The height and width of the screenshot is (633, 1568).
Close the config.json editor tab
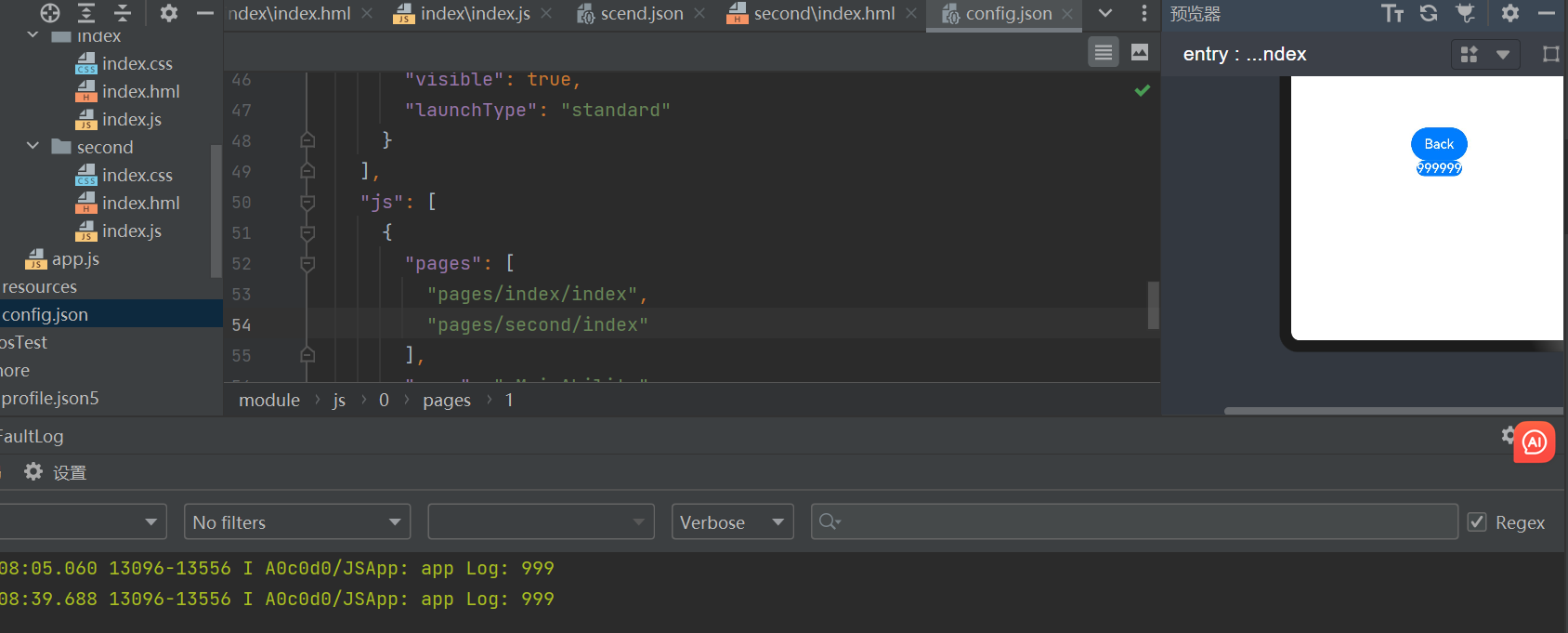[x=1067, y=14]
